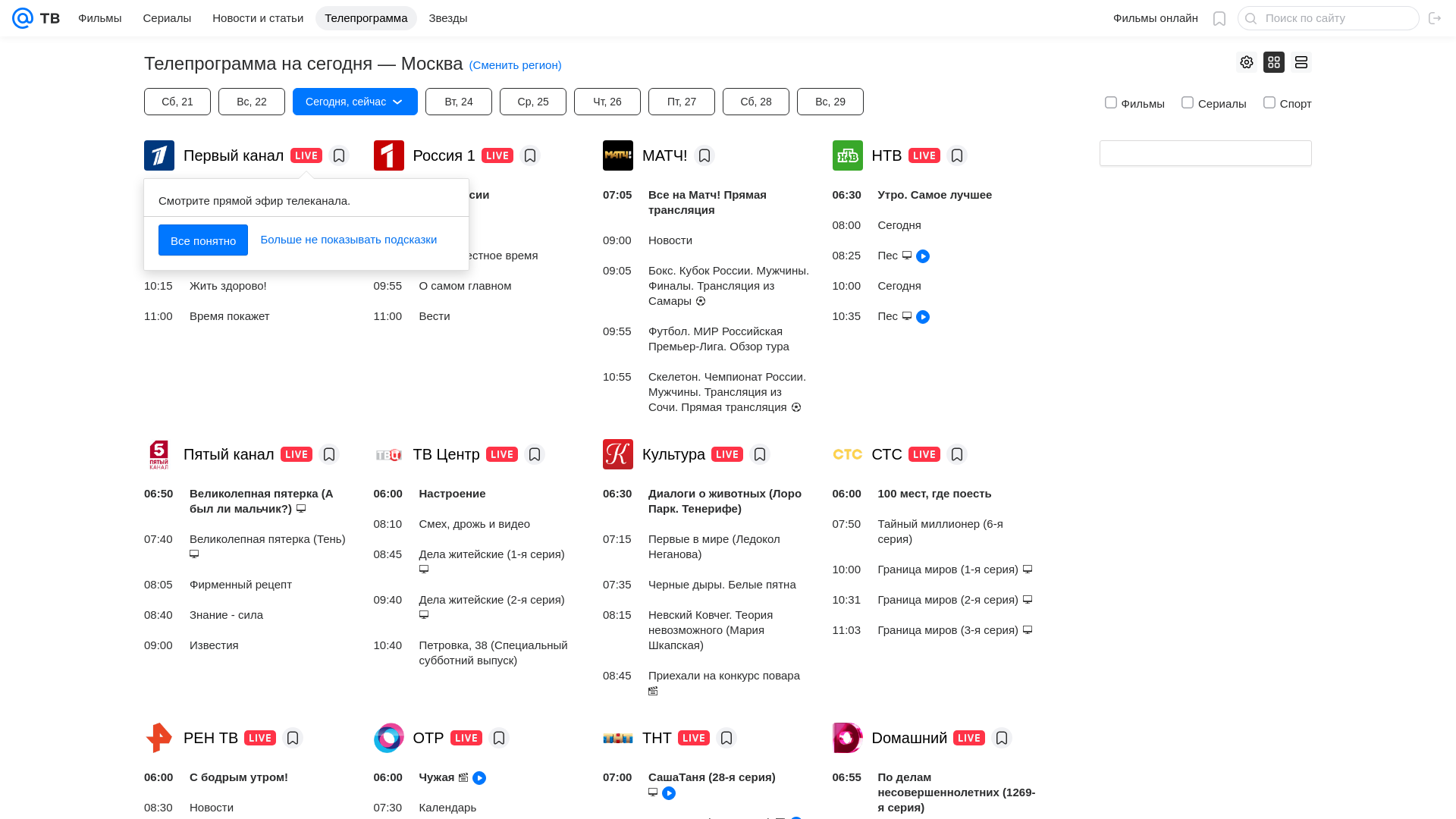1456x819 pixels.
Task: Select the Вс, 22 date tab
Action: (x=252, y=102)
